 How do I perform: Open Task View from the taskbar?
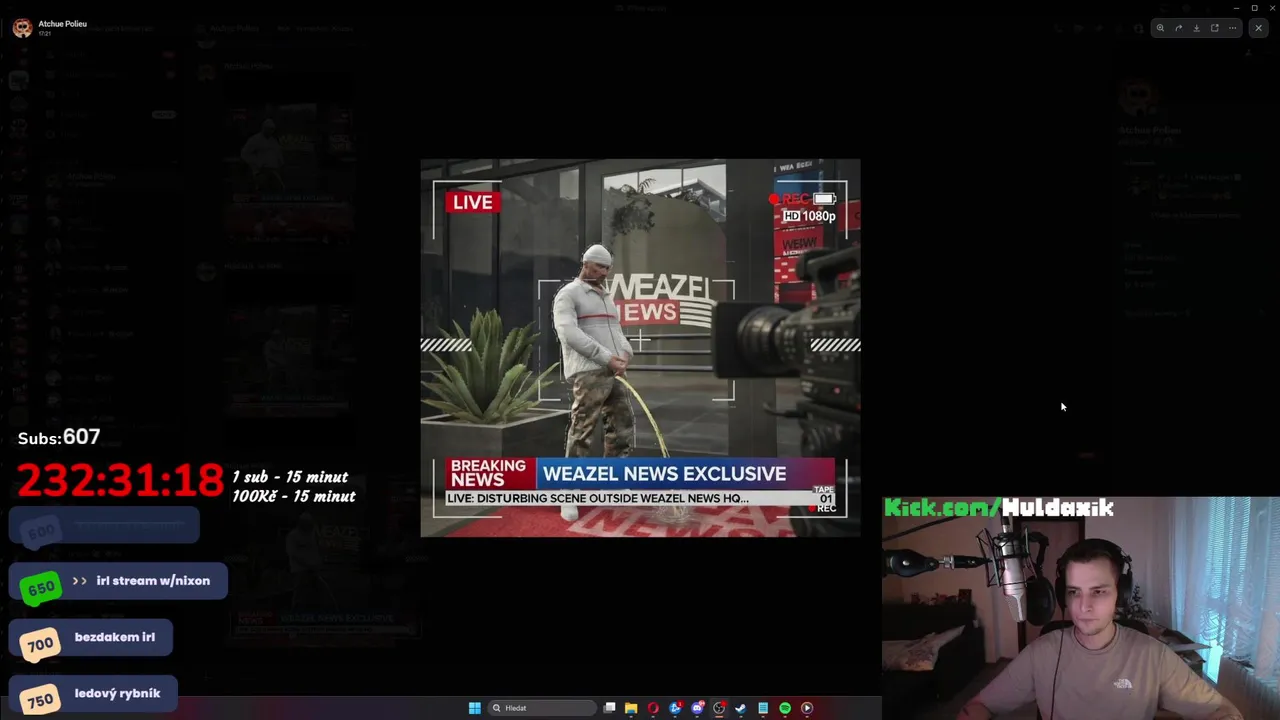[x=609, y=708]
